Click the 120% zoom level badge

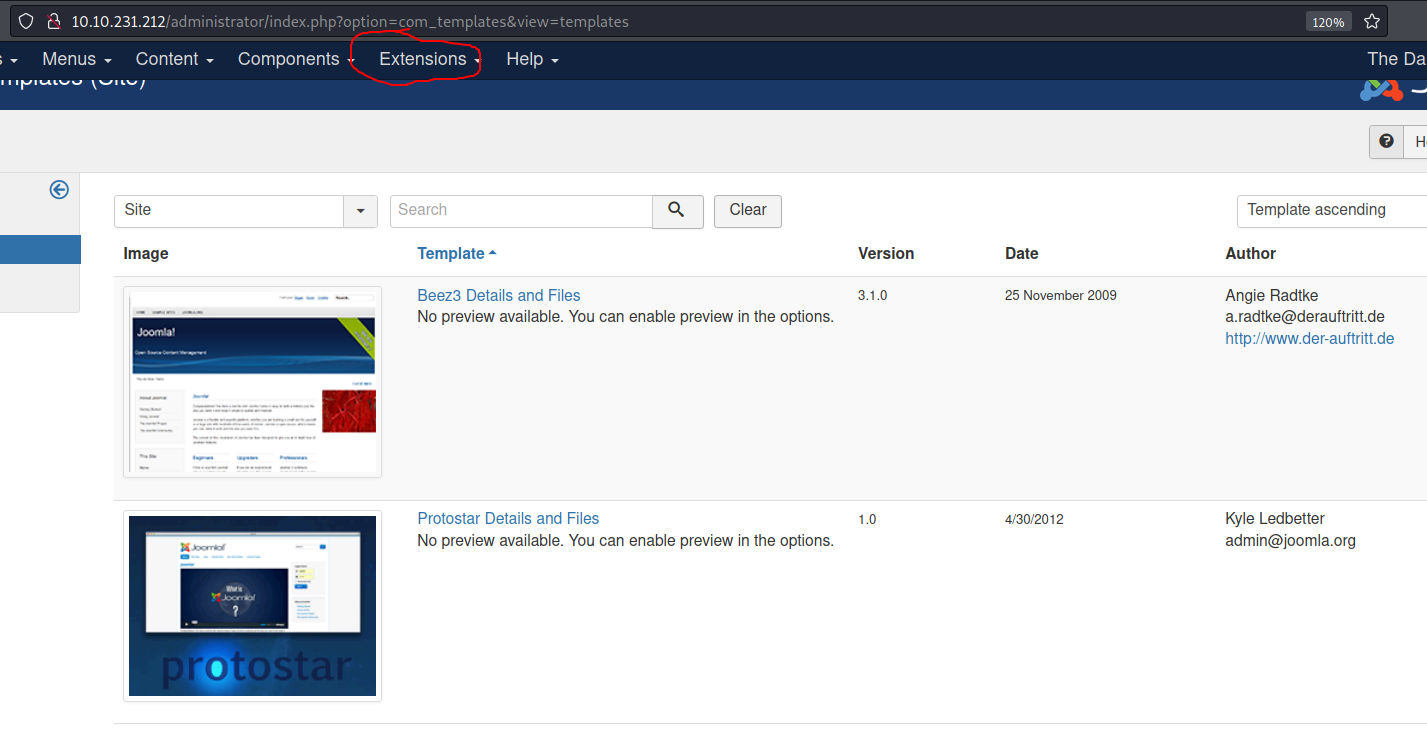1328,21
